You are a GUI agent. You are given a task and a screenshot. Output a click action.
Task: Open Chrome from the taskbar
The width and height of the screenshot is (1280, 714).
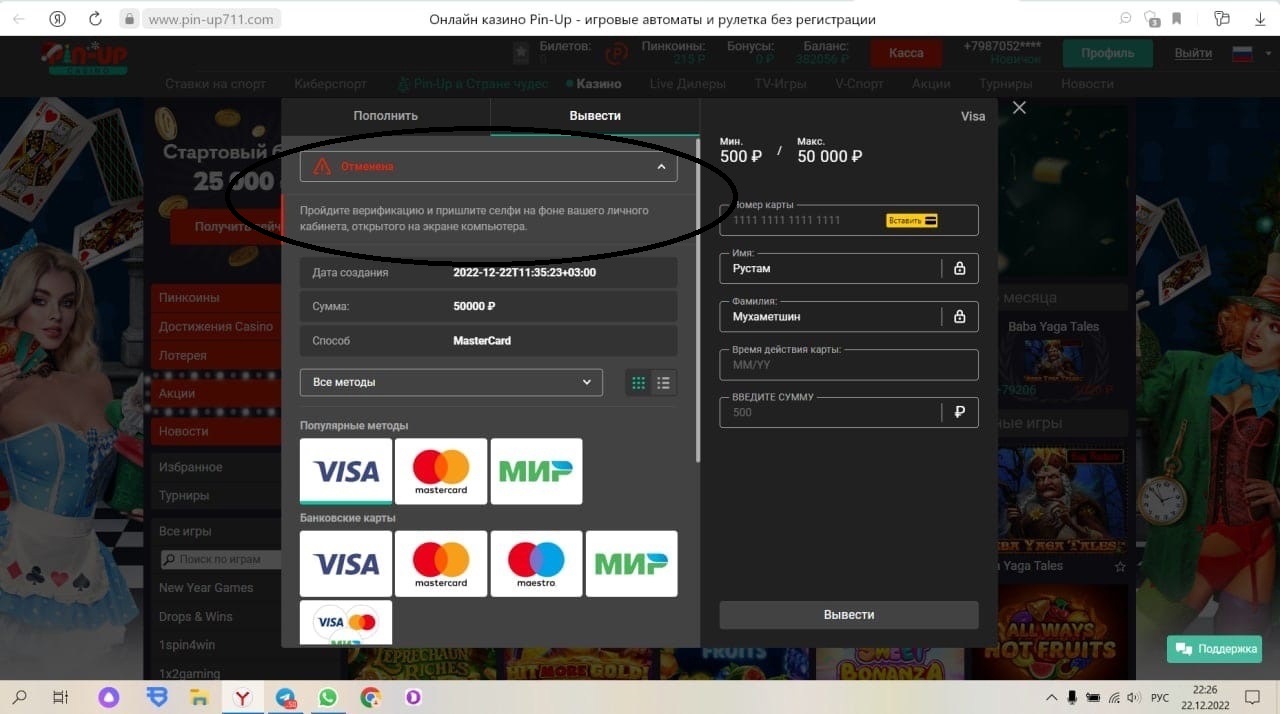point(371,698)
